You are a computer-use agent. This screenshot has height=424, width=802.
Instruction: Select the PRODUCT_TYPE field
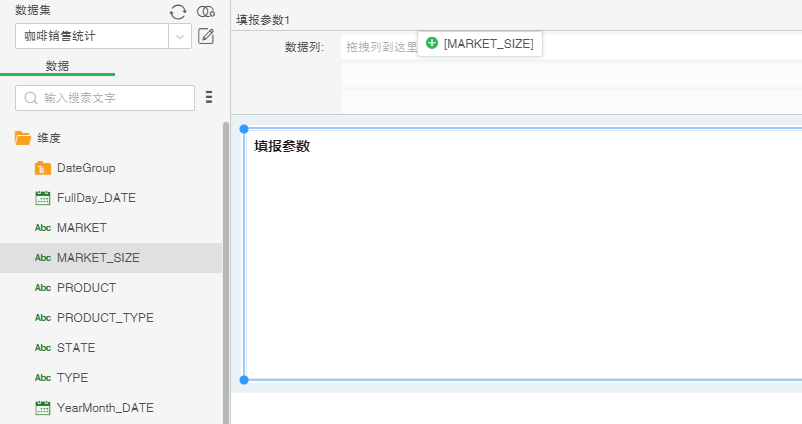(105, 318)
